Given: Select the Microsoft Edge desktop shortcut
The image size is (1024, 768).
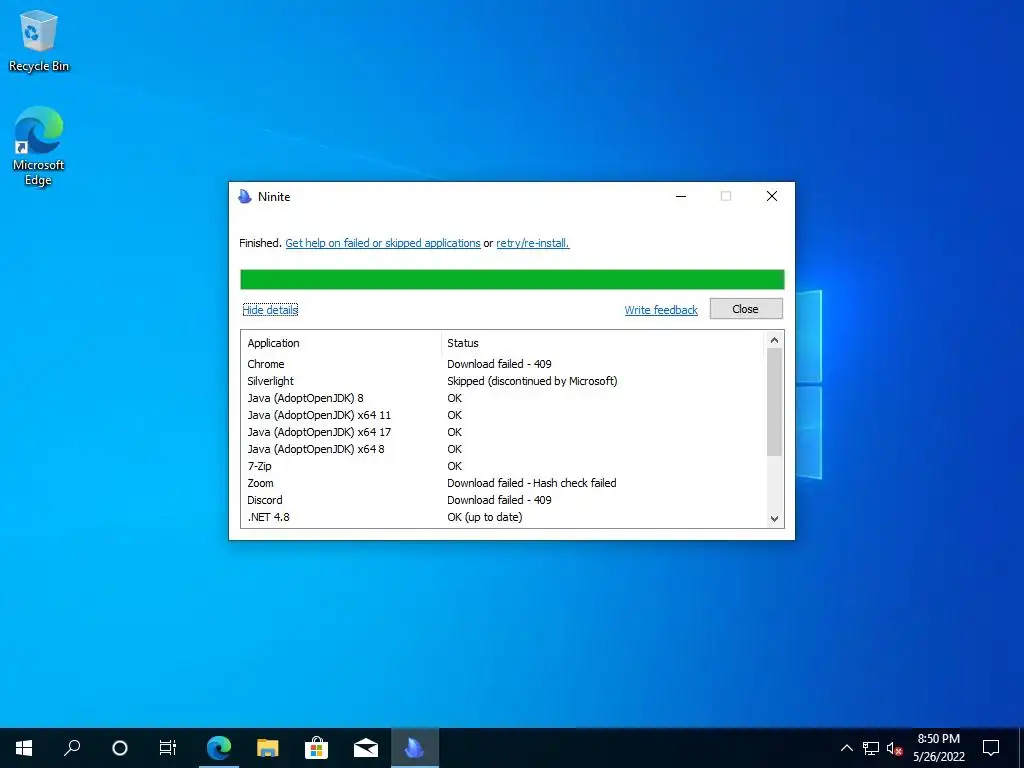Looking at the screenshot, I should pyautogui.click(x=39, y=146).
